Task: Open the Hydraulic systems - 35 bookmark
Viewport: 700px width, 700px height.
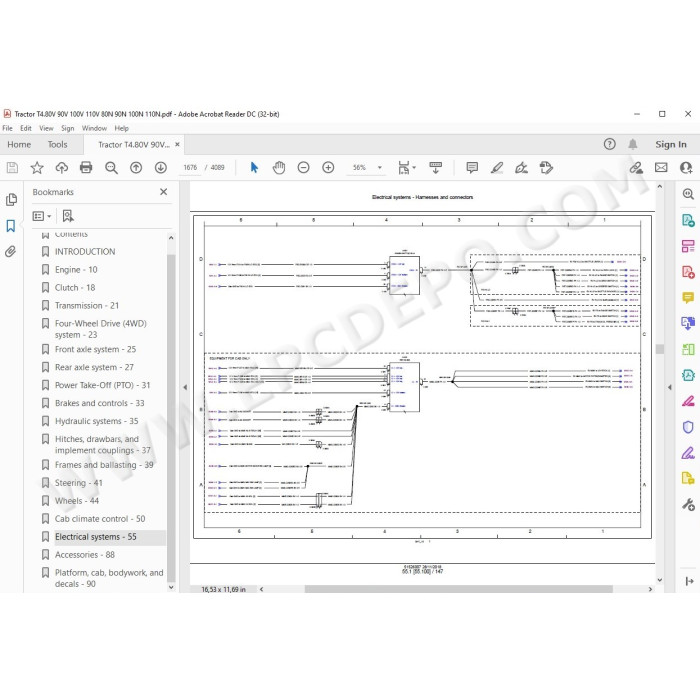Action: (x=96, y=421)
